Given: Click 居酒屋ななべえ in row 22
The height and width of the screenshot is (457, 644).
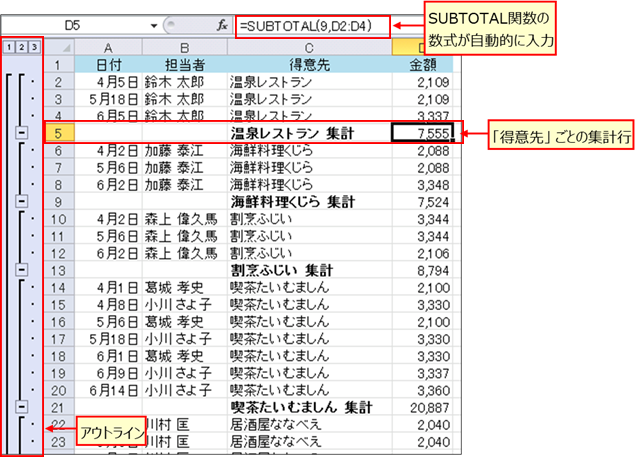Looking at the screenshot, I should point(309,424).
